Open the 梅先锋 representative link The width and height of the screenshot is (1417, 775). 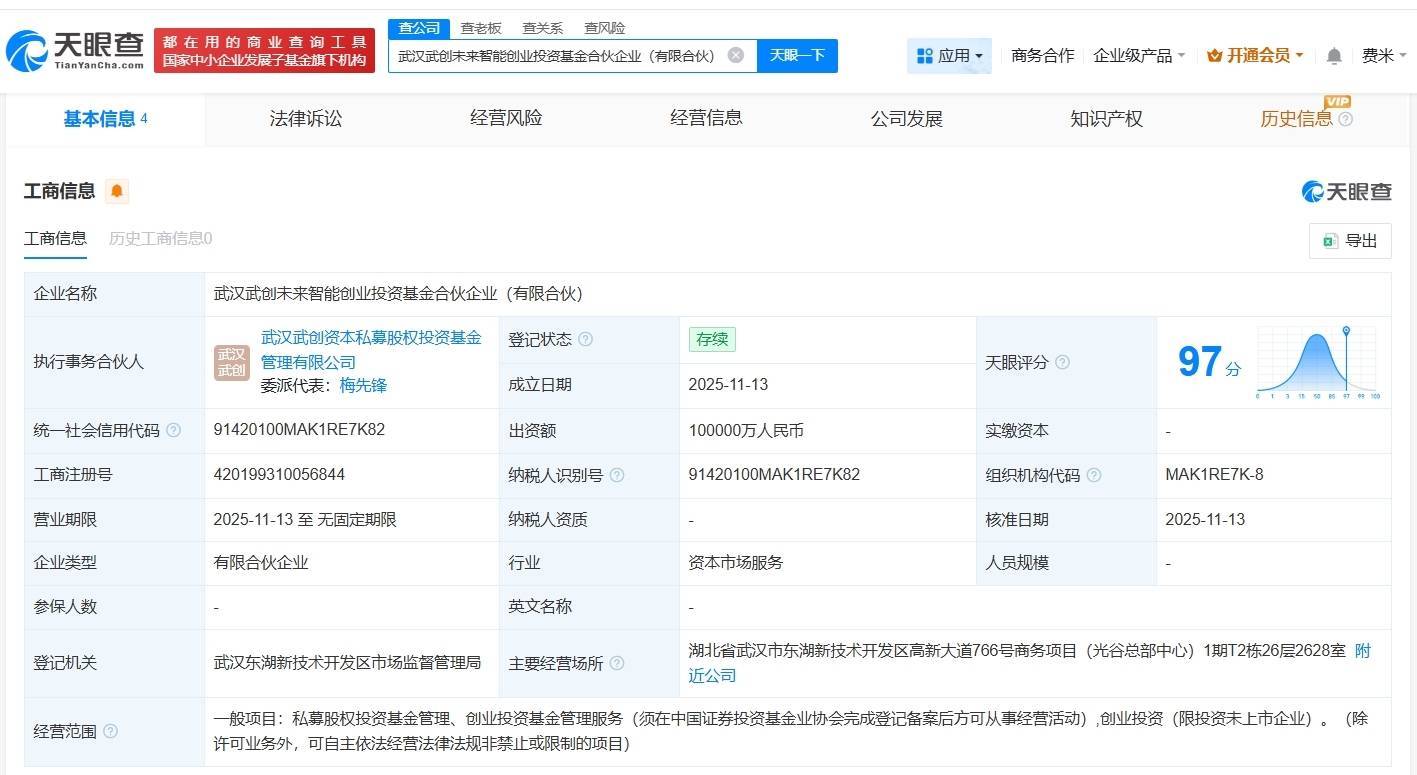363,385
